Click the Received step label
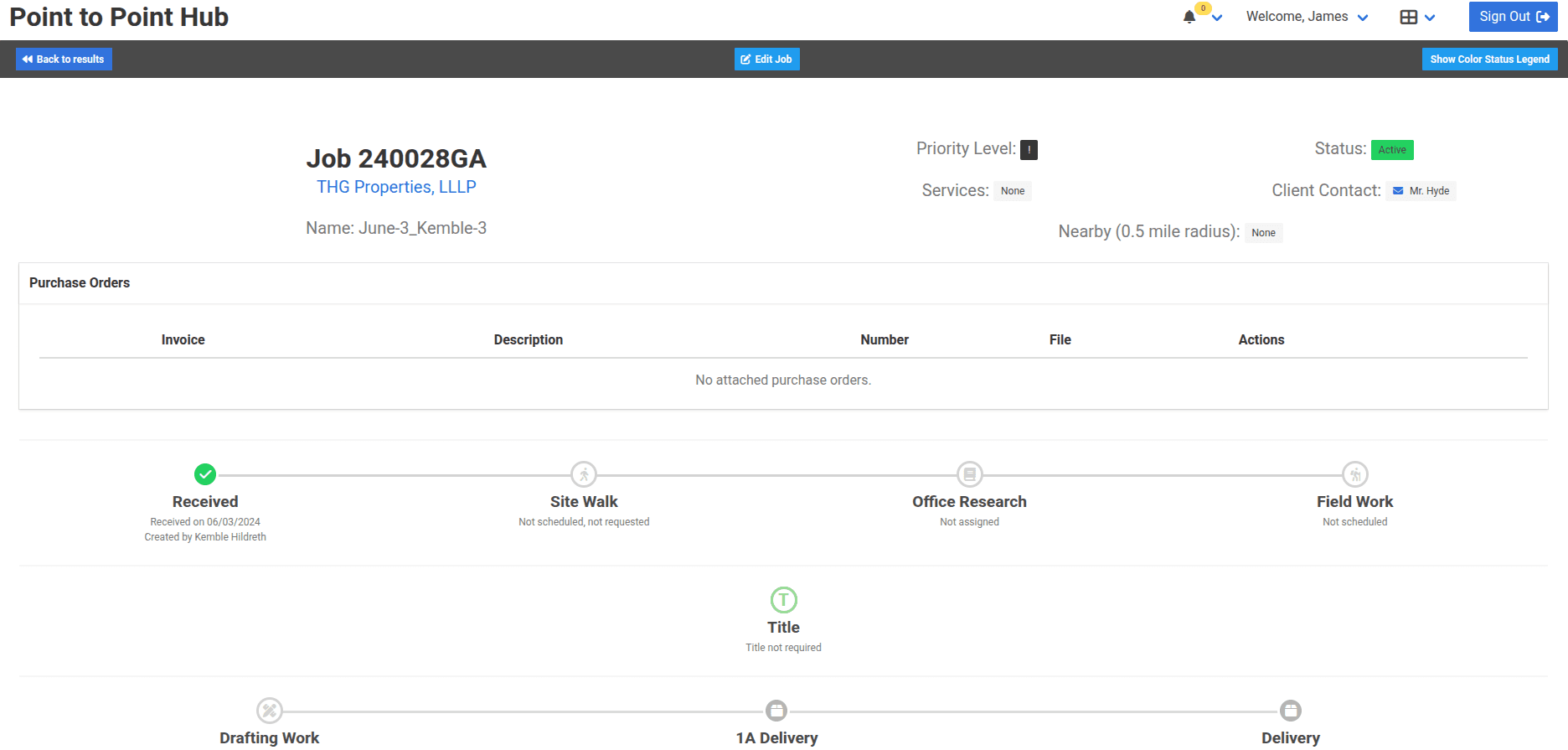 205,501
